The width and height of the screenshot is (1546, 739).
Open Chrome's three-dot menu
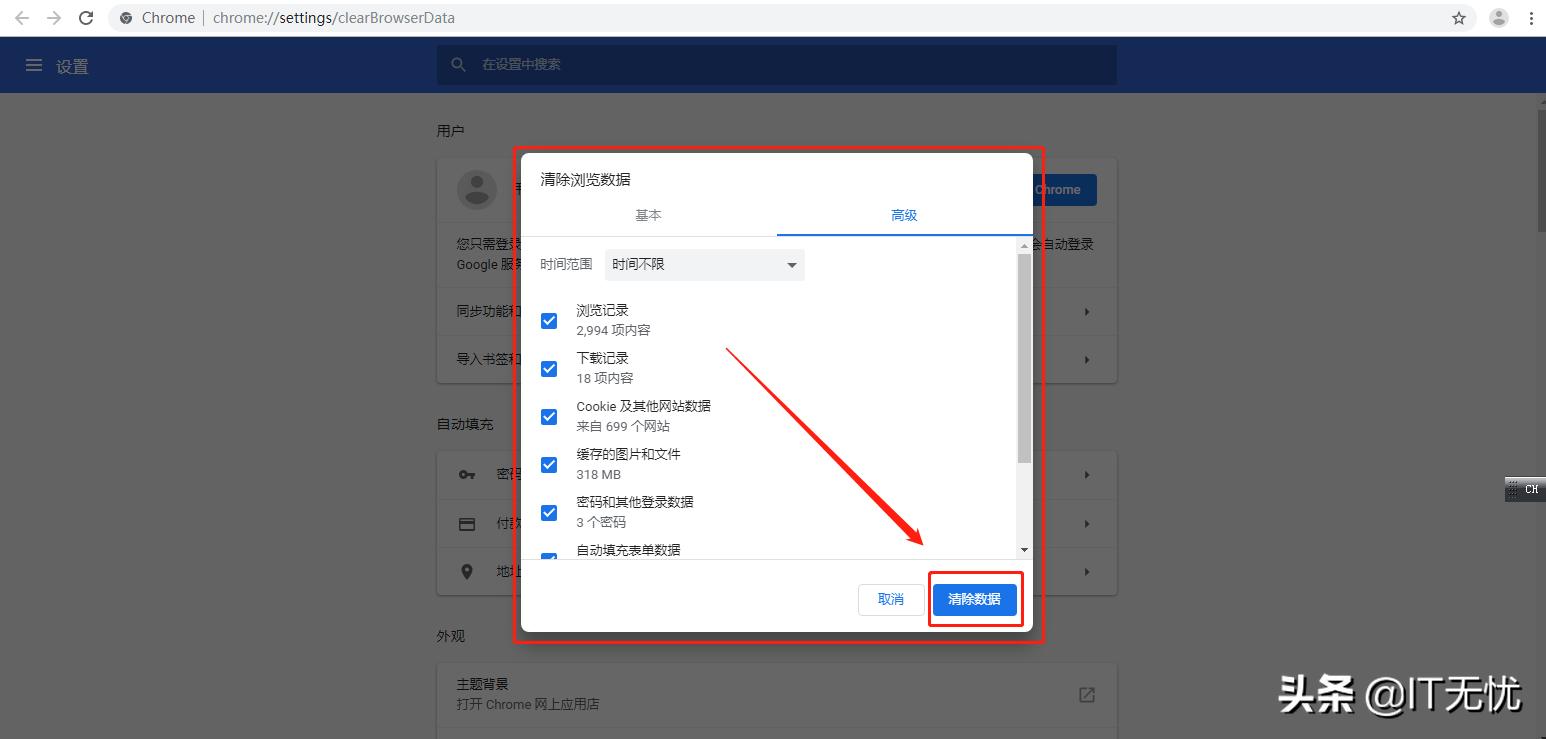click(1533, 17)
